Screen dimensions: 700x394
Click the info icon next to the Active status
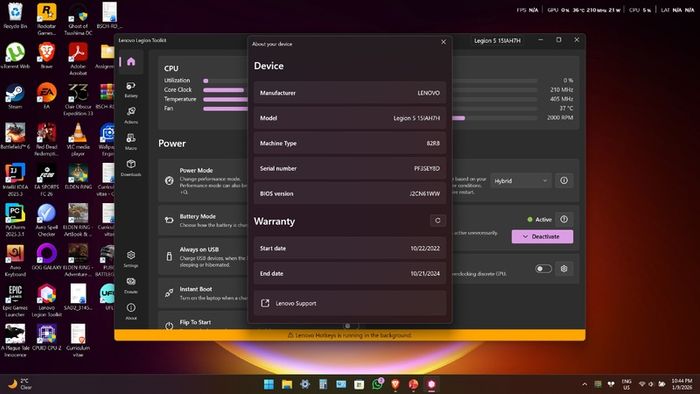pyautogui.click(x=564, y=219)
